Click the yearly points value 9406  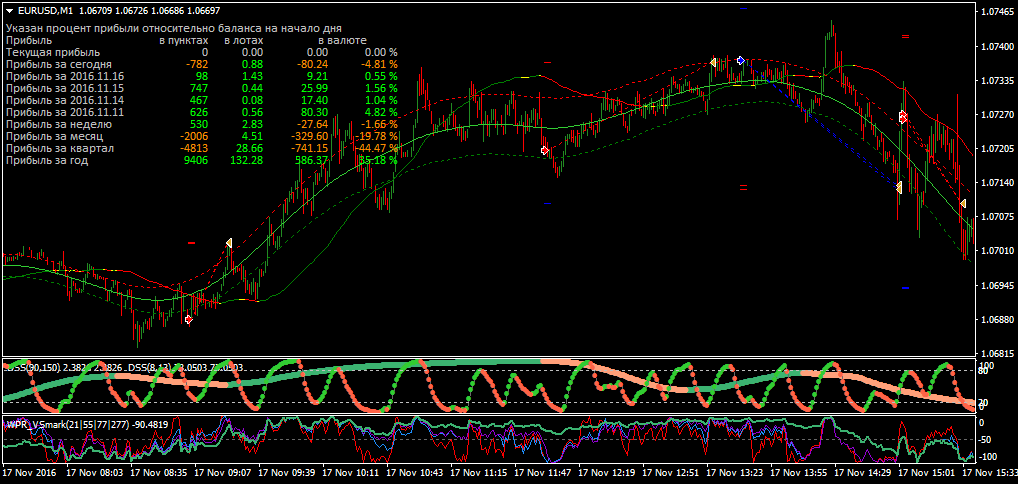coord(196,160)
